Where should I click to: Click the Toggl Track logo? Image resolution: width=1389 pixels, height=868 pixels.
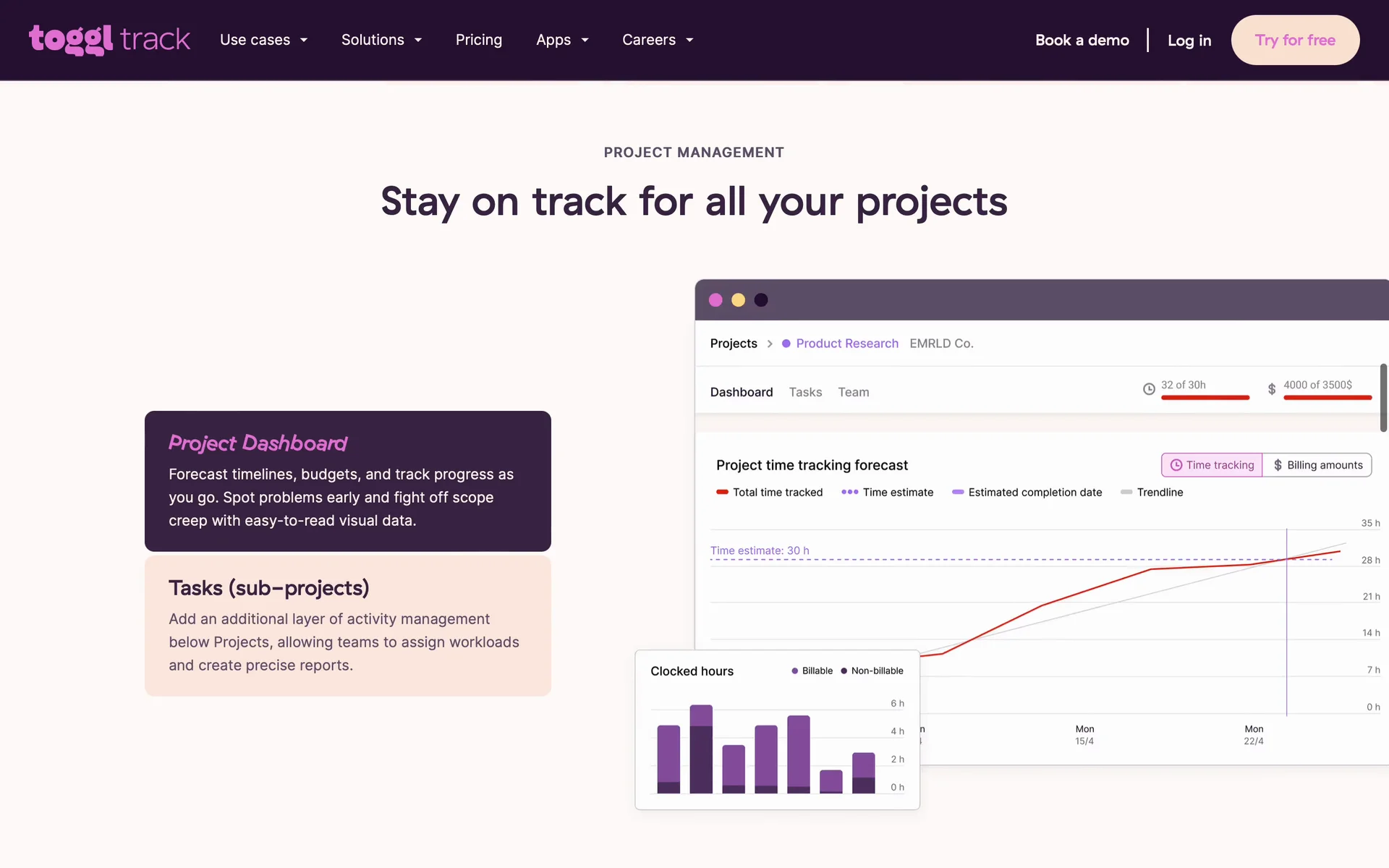pos(109,40)
